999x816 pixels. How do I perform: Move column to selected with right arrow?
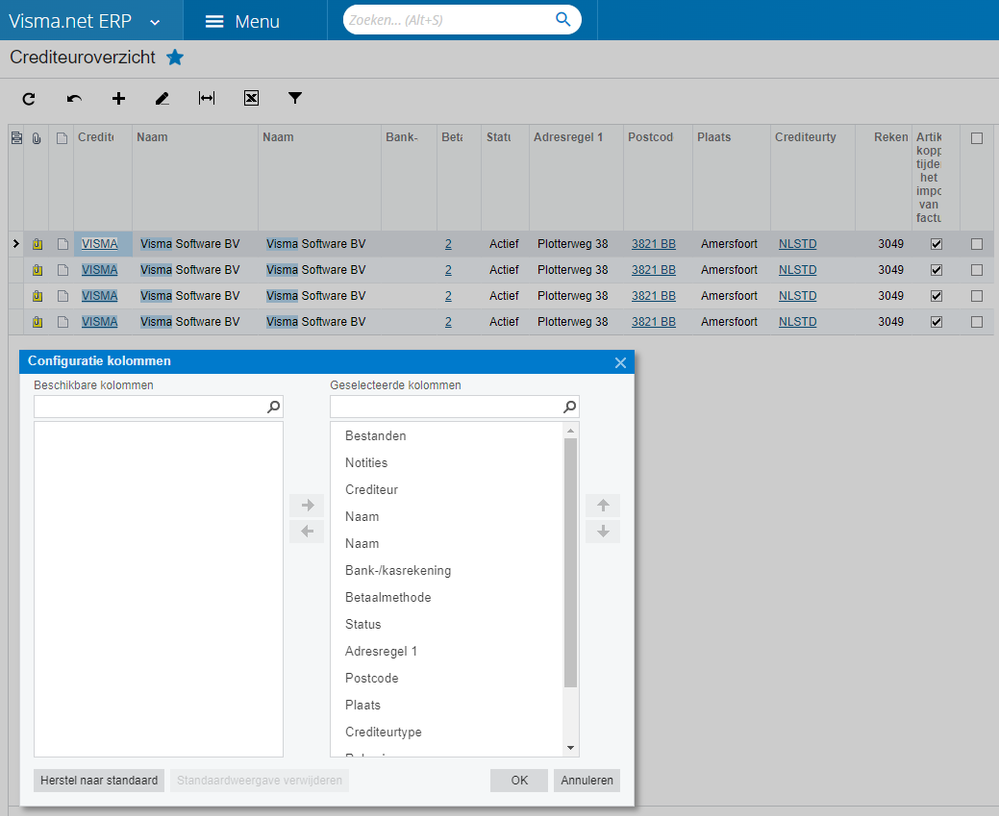coord(307,505)
